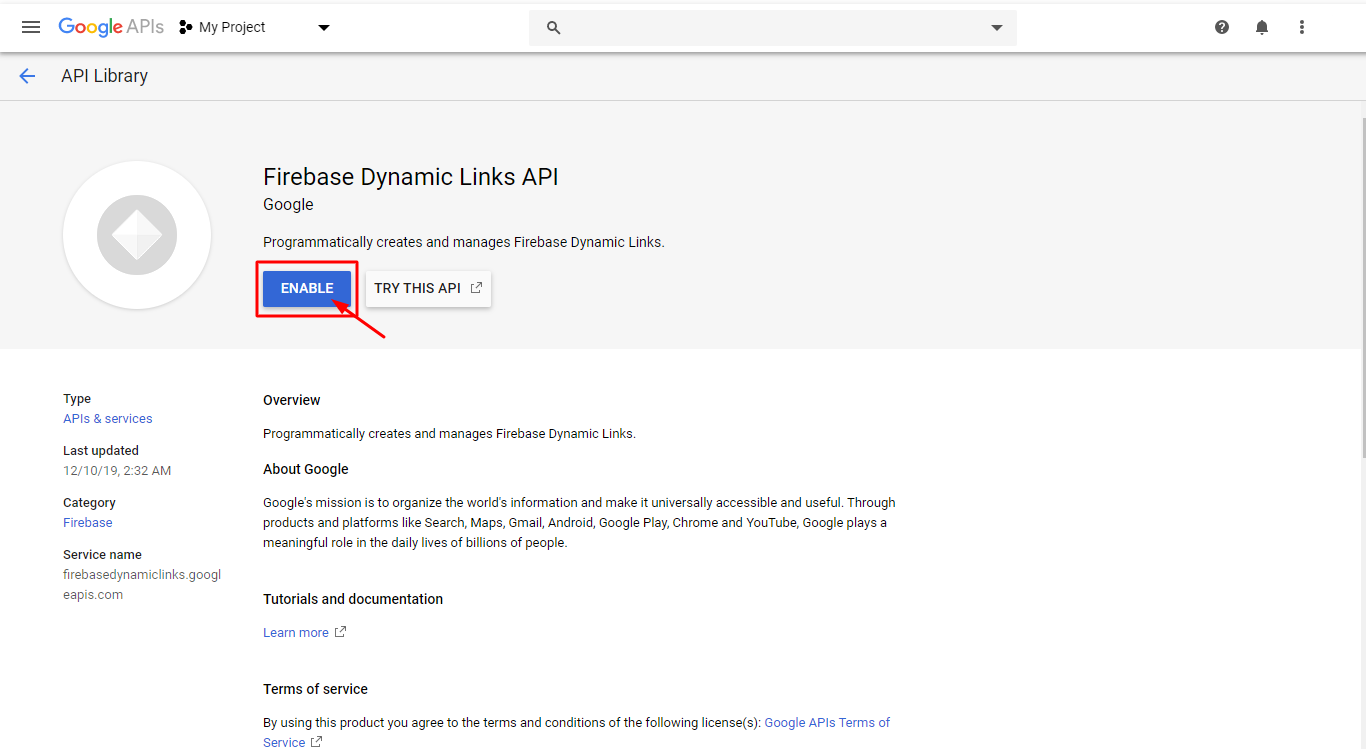Click the Type label in the sidebar
Screen dimensions: 1366x749
point(77,399)
